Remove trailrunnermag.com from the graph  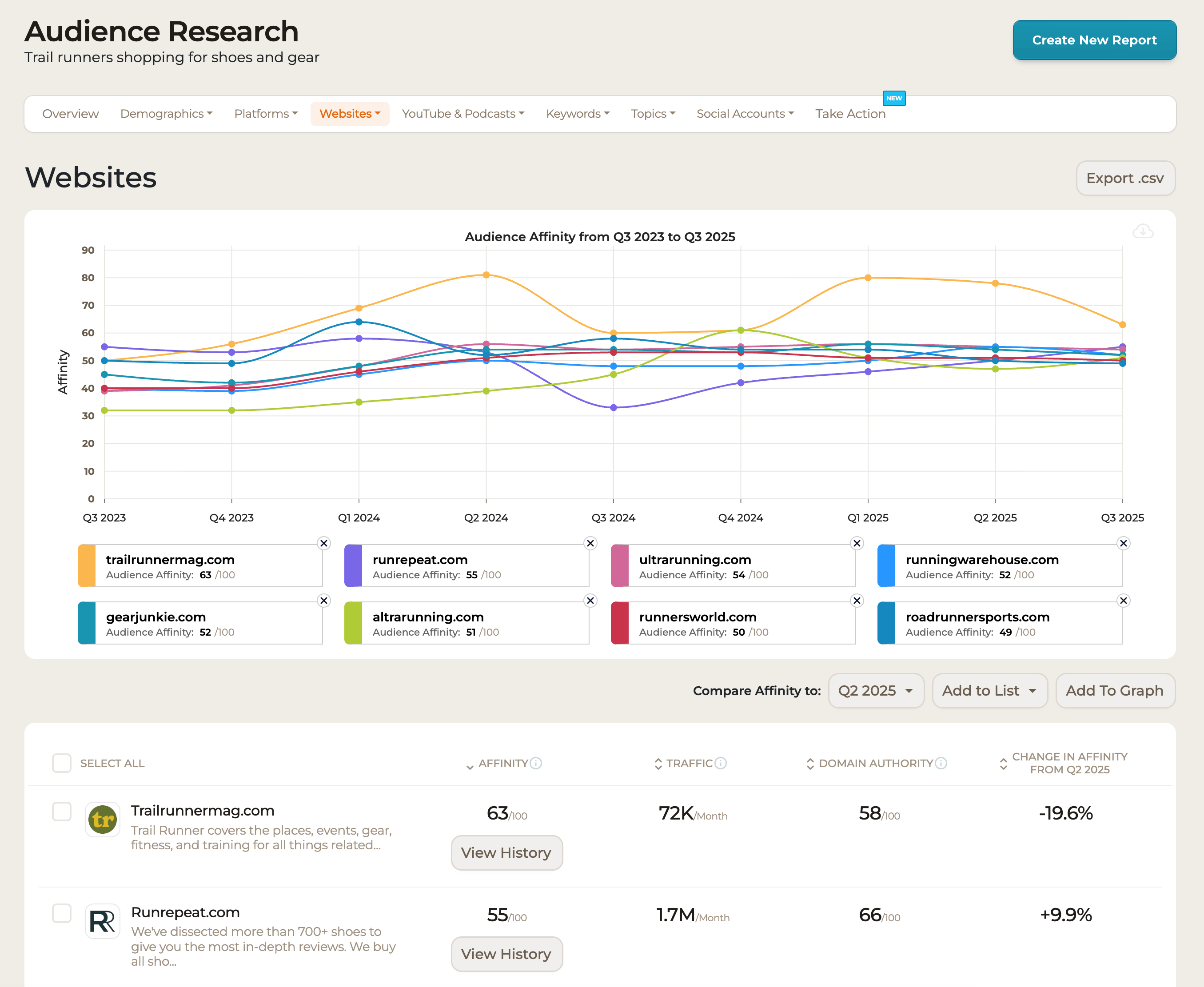[x=323, y=543]
